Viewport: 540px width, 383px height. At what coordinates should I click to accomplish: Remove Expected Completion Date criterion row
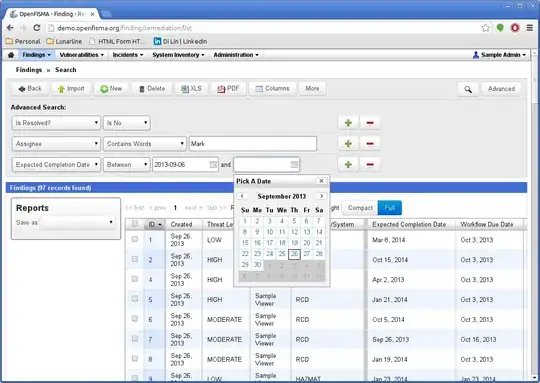[370, 164]
